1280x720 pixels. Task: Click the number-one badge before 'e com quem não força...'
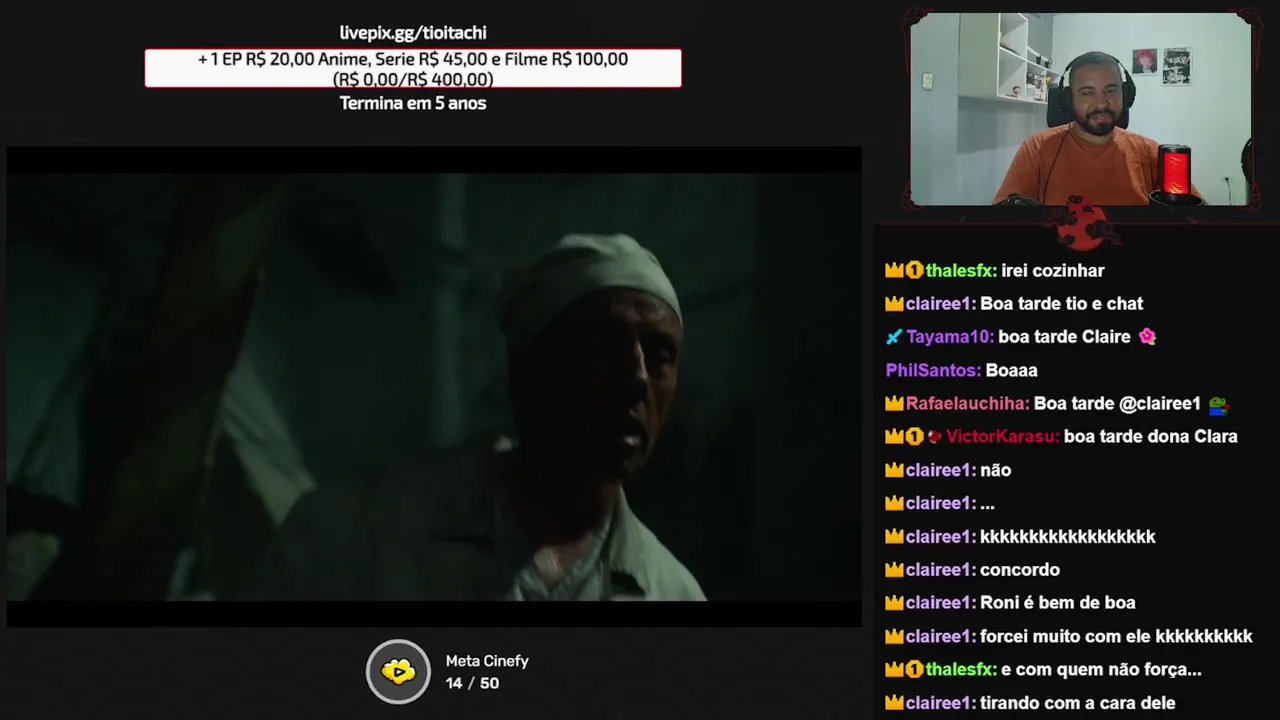tap(914, 670)
